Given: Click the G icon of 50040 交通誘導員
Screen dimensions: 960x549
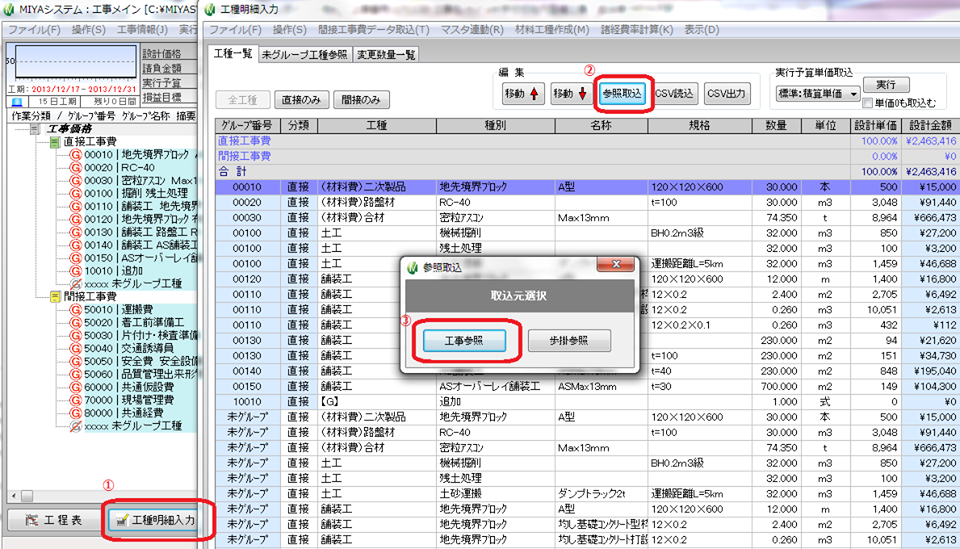Looking at the screenshot, I should pyautogui.click(x=75, y=348).
